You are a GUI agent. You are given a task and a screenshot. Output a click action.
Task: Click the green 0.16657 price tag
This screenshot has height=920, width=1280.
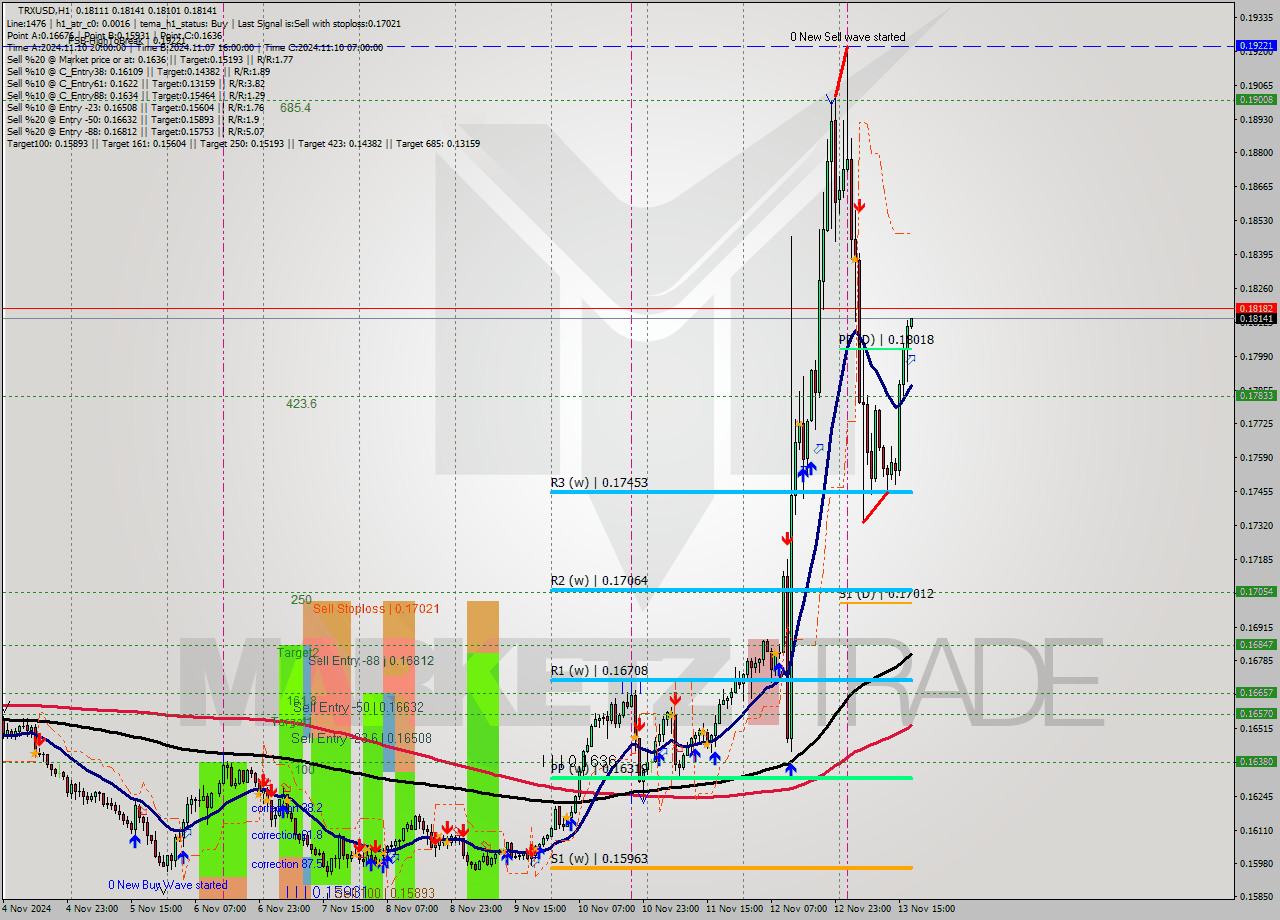[x=1256, y=693]
